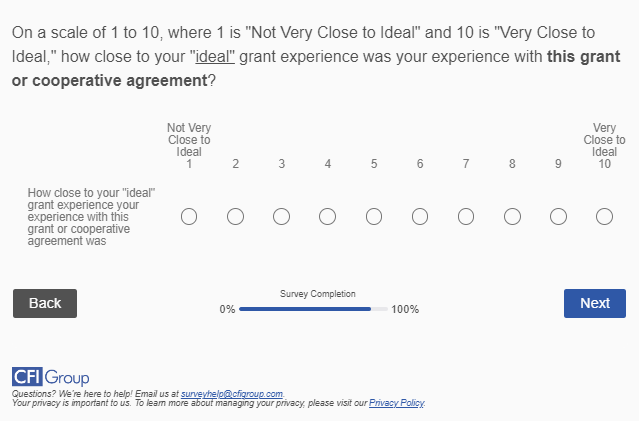Select rating 10 Very Close to Ideal
Viewport: 639px width, 421px height.
(x=604, y=216)
